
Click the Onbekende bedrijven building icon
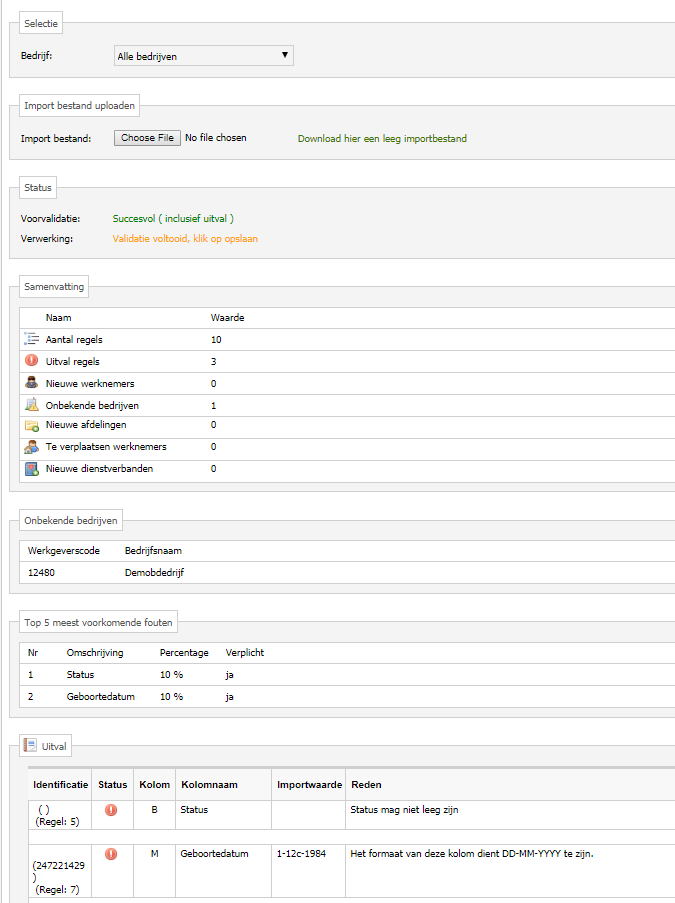point(31,405)
